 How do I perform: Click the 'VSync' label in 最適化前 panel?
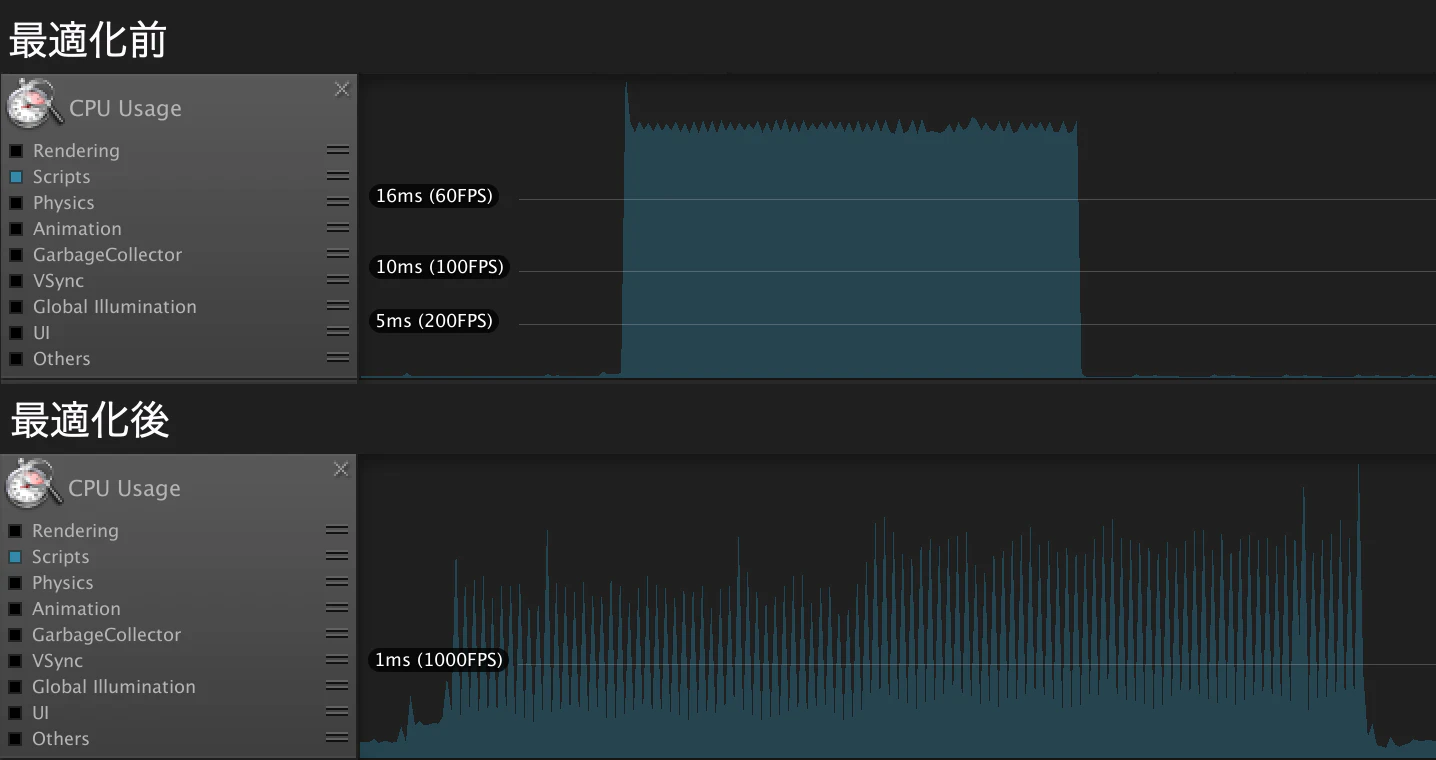[x=58, y=281]
